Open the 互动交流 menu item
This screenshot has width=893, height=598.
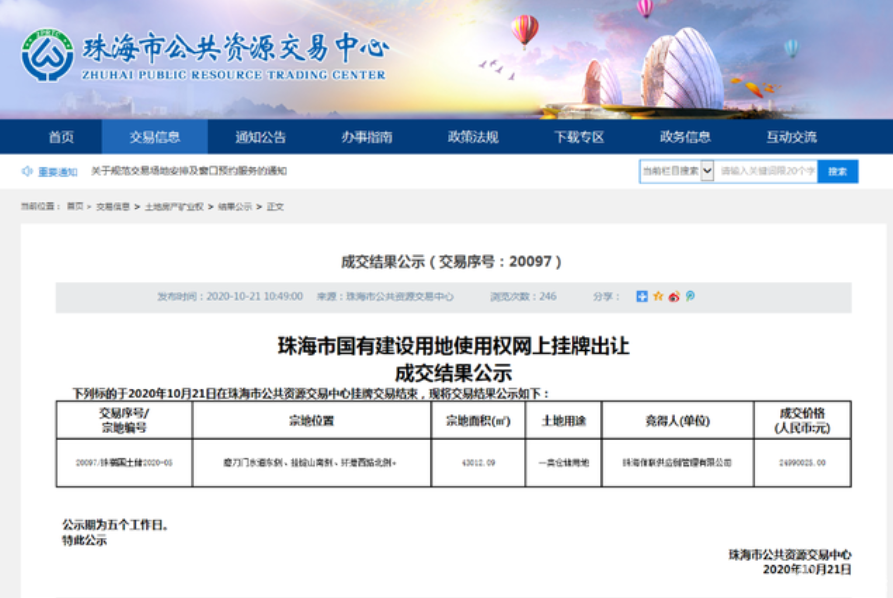(792, 137)
